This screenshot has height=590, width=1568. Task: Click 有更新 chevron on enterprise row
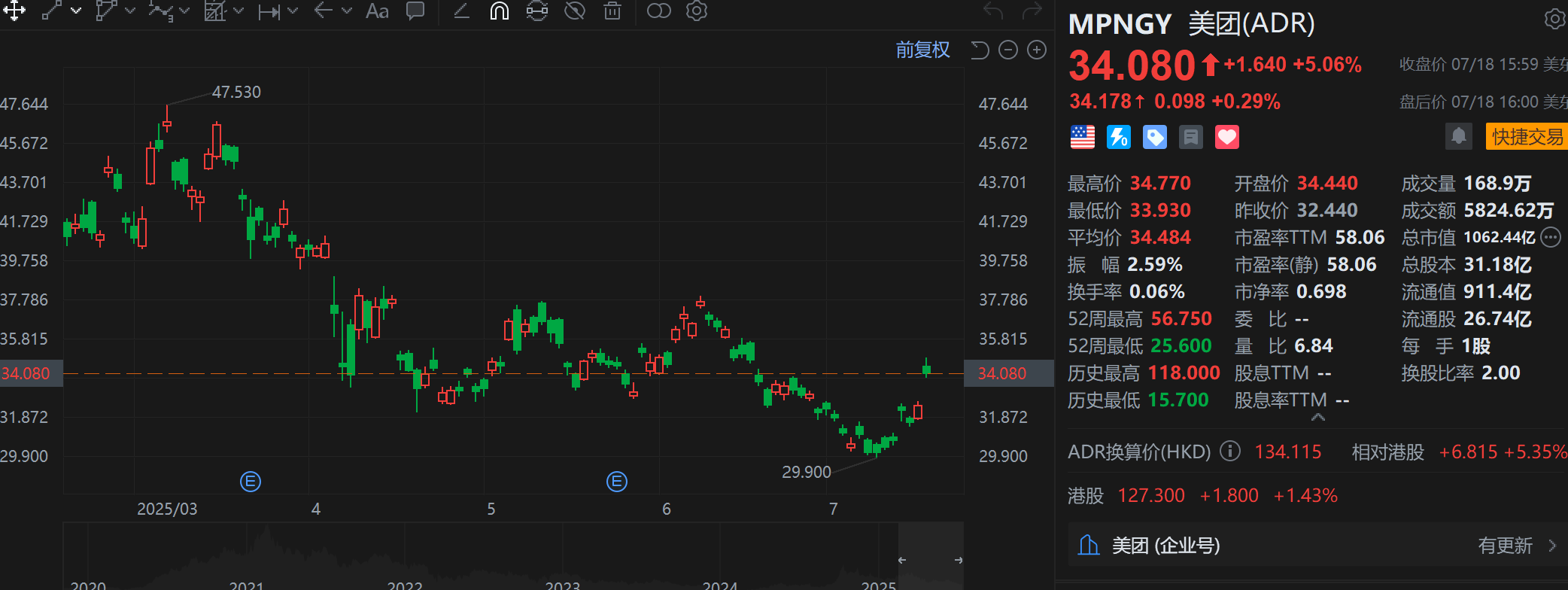[1551, 546]
